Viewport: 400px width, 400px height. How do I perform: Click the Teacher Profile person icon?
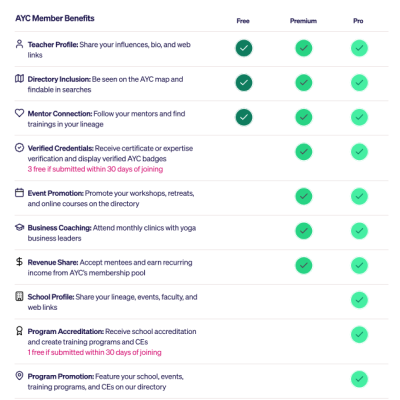[x=19, y=44]
